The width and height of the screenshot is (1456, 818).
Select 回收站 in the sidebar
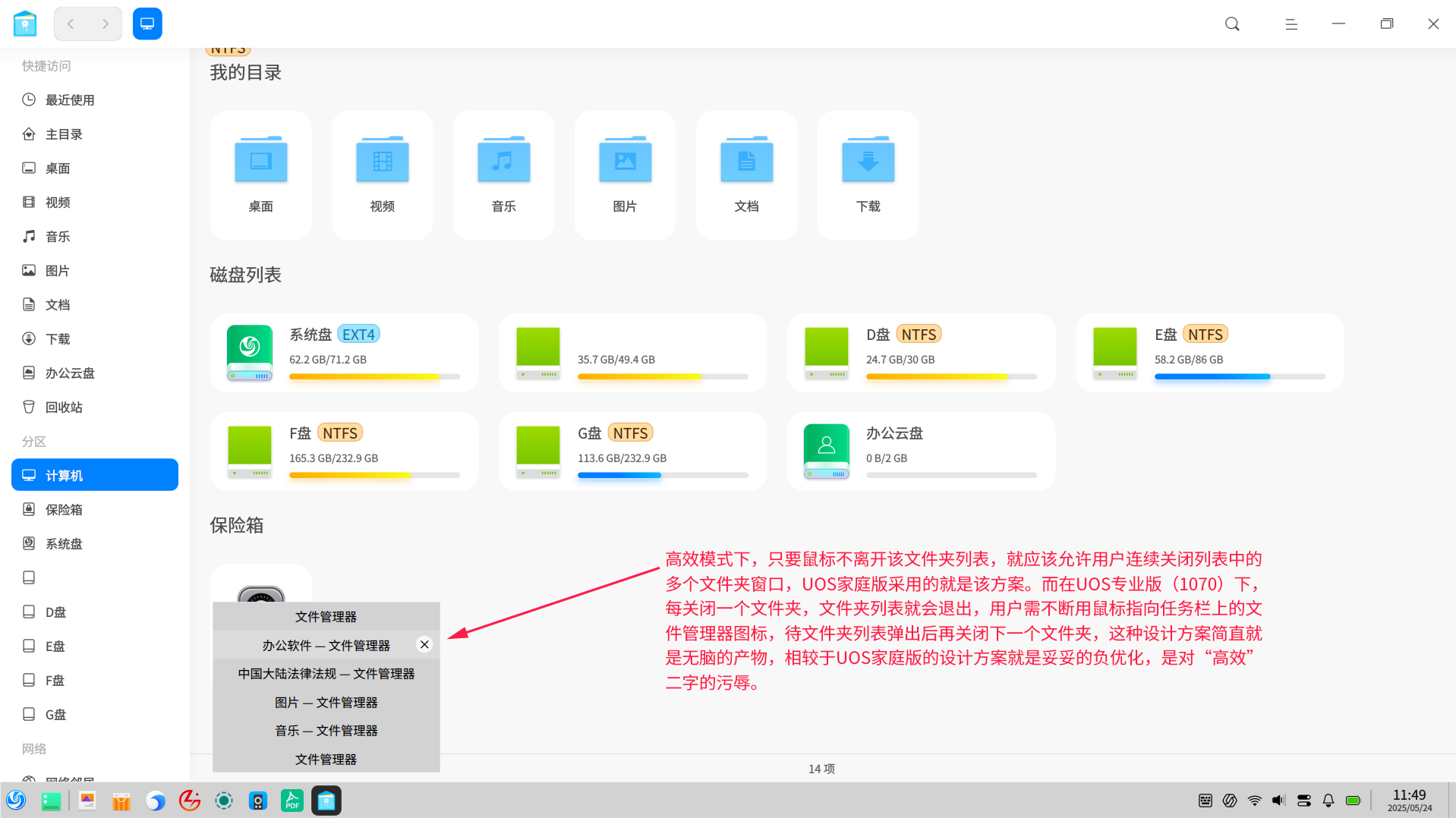pyautogui.click(x=64, y=407)
